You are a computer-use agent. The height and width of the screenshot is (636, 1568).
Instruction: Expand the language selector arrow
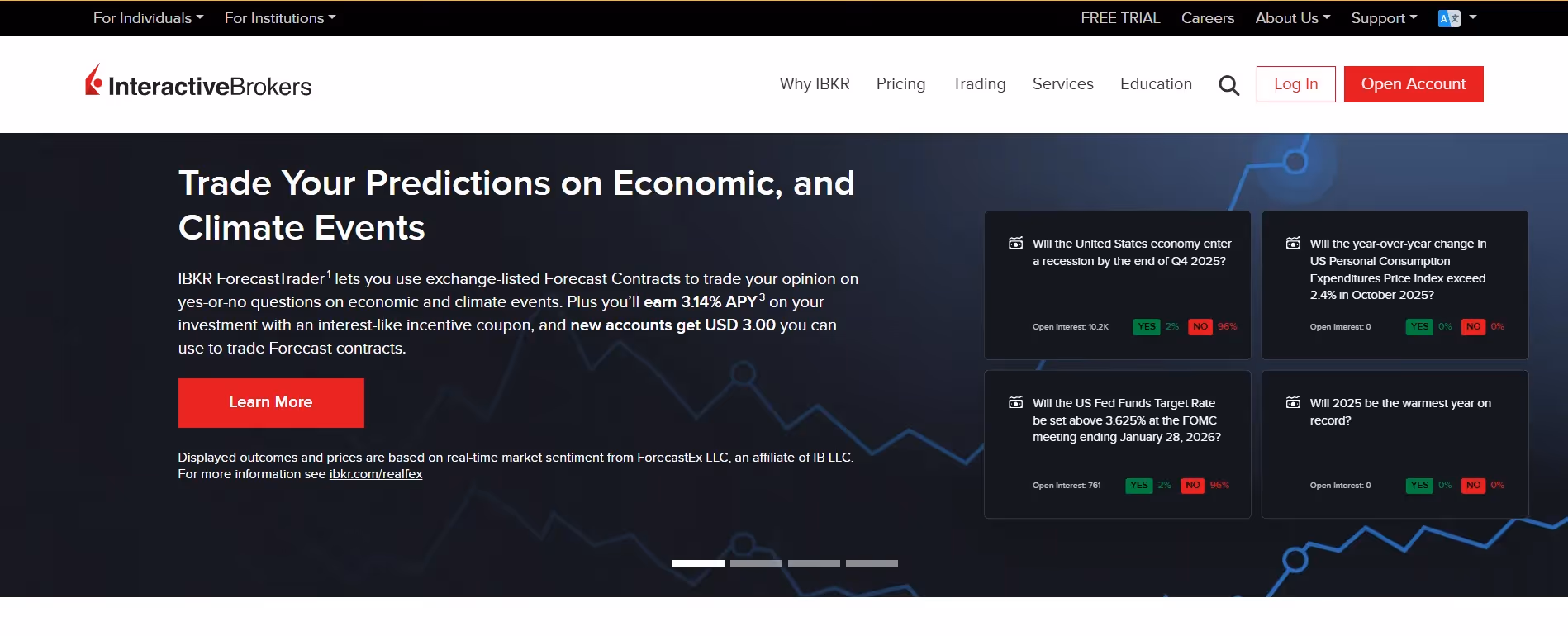(x=1473, y=17)
